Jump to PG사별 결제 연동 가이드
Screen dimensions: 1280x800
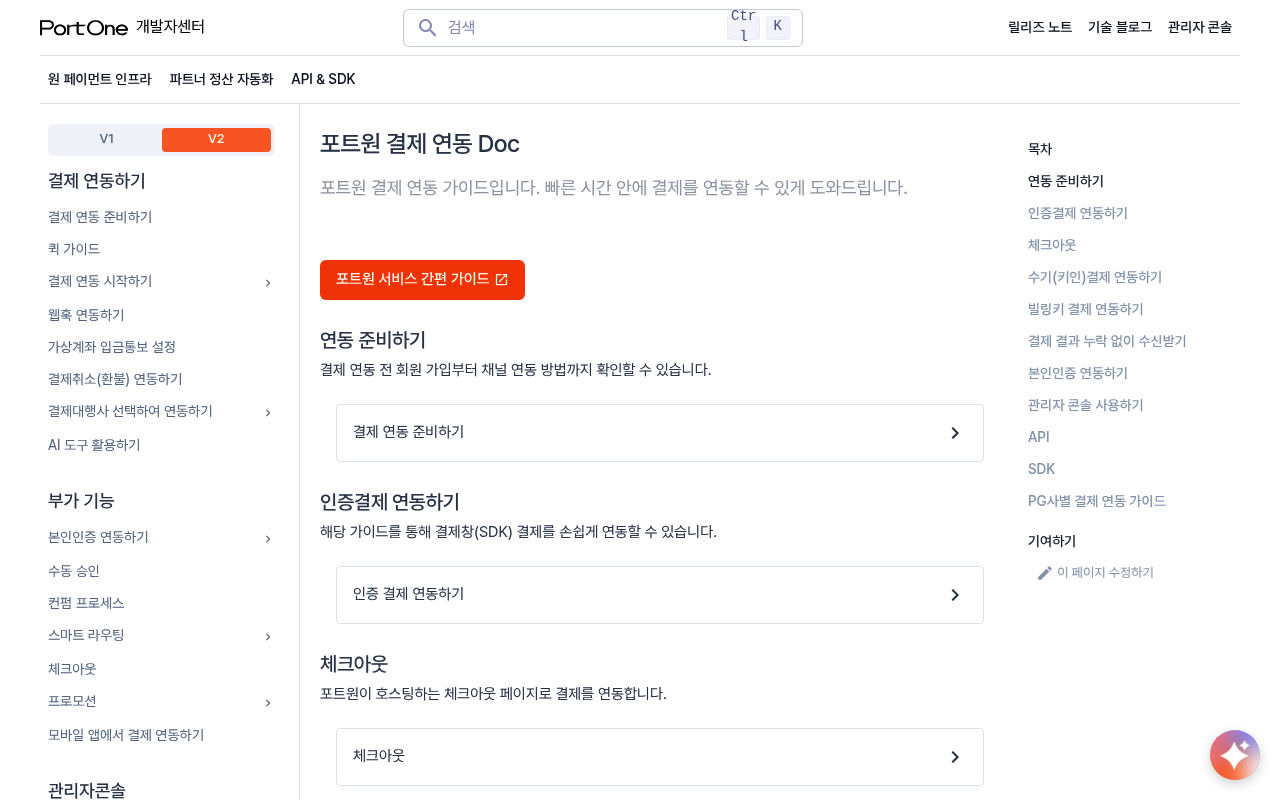tap(1097, 501)
